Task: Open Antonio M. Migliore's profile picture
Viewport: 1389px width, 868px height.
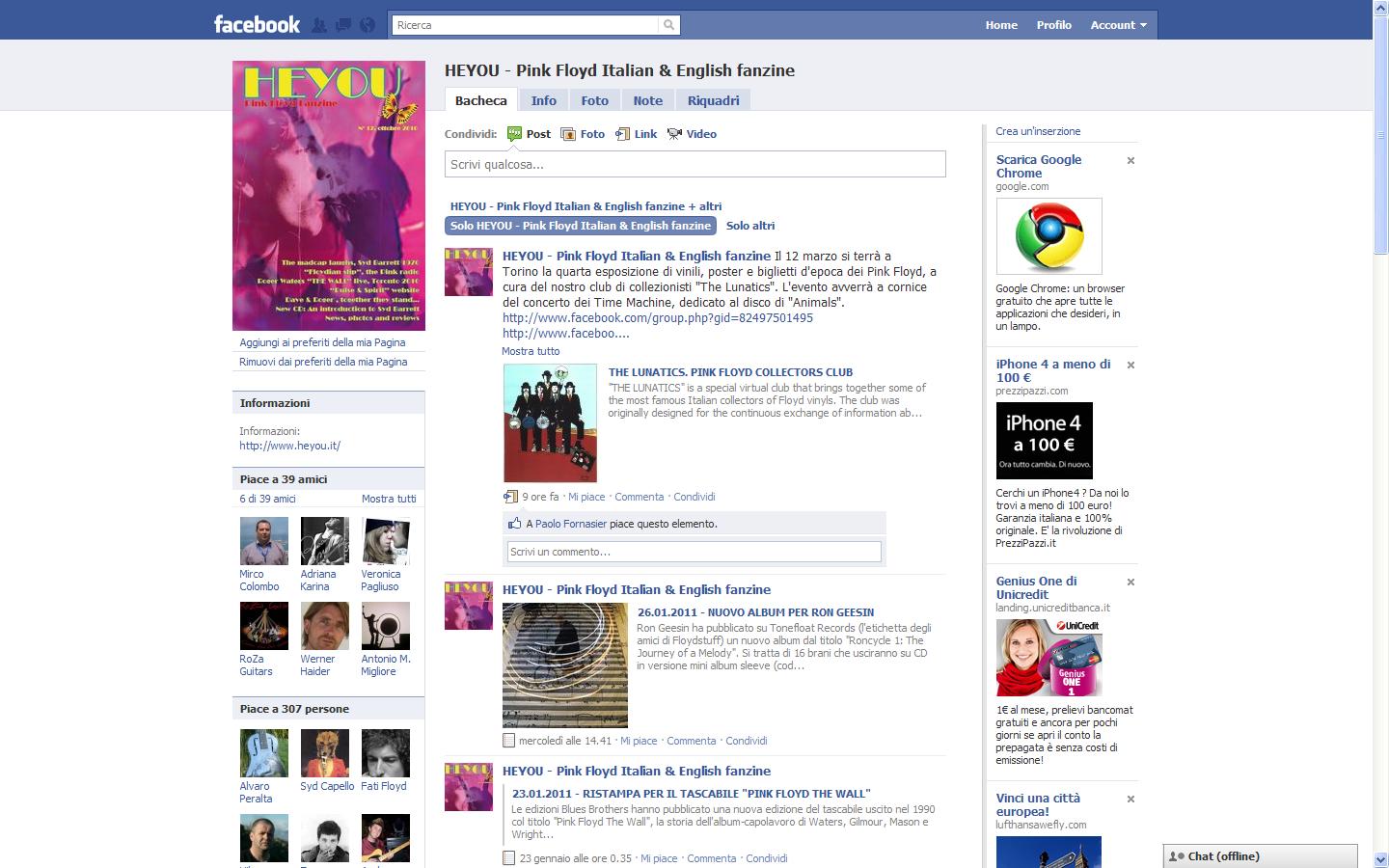Action: pyautogui.click(x=386, y=626)
